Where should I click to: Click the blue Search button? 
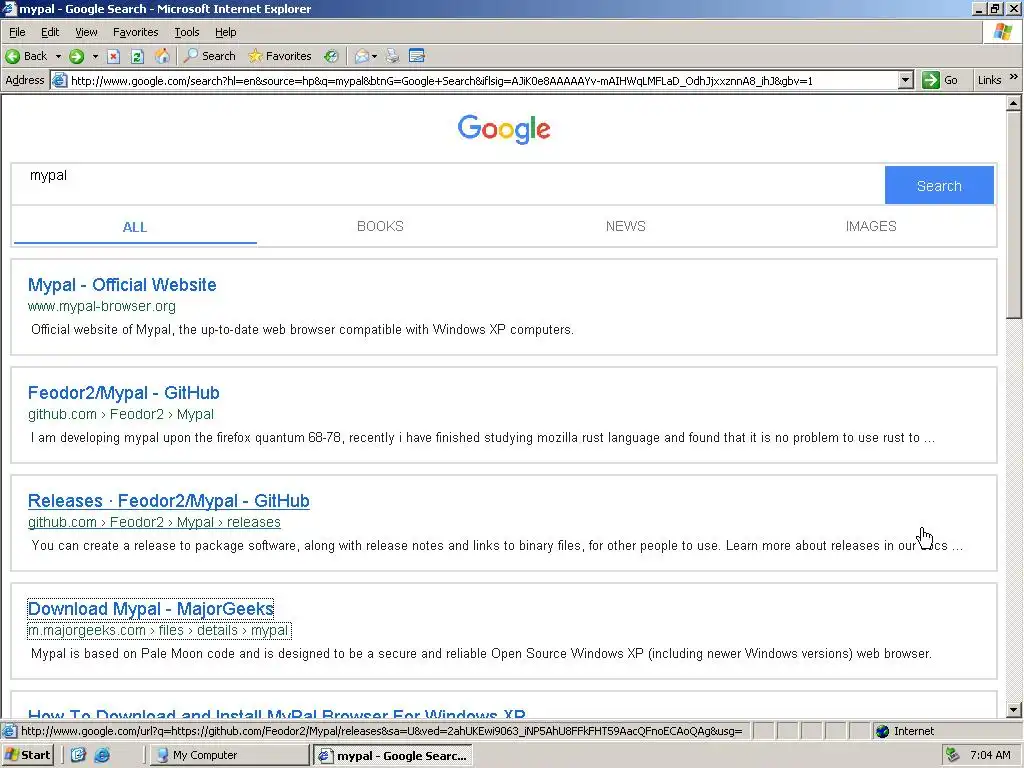coord(939,185)
